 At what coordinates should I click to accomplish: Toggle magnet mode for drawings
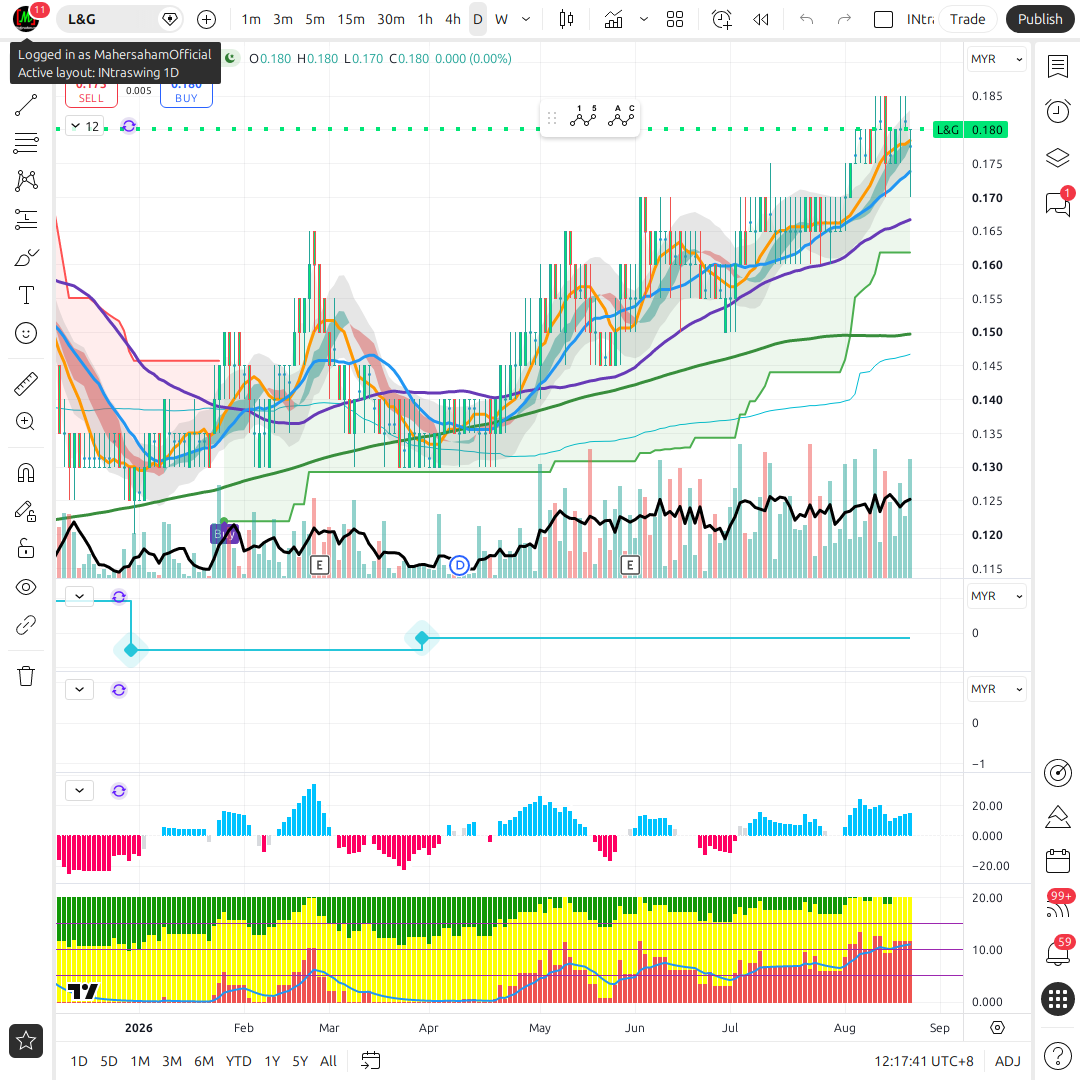click(26, 472)
